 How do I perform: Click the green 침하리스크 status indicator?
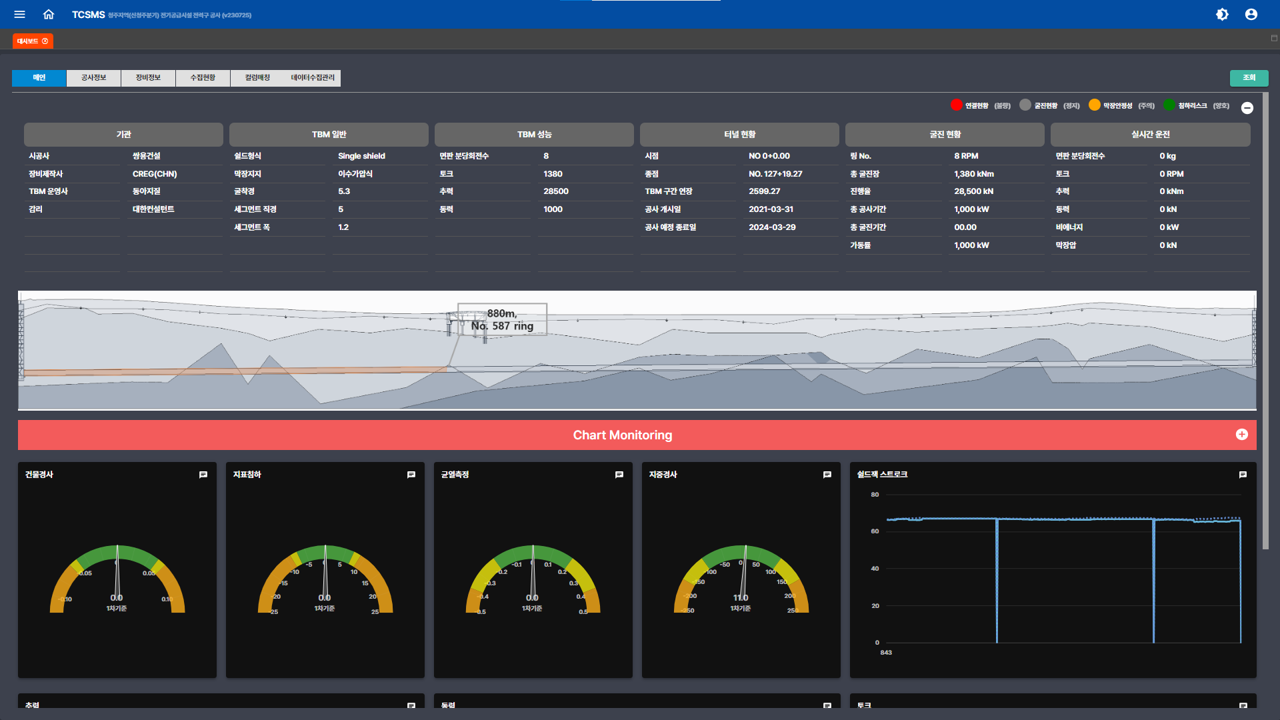(x=1169, y=105)
